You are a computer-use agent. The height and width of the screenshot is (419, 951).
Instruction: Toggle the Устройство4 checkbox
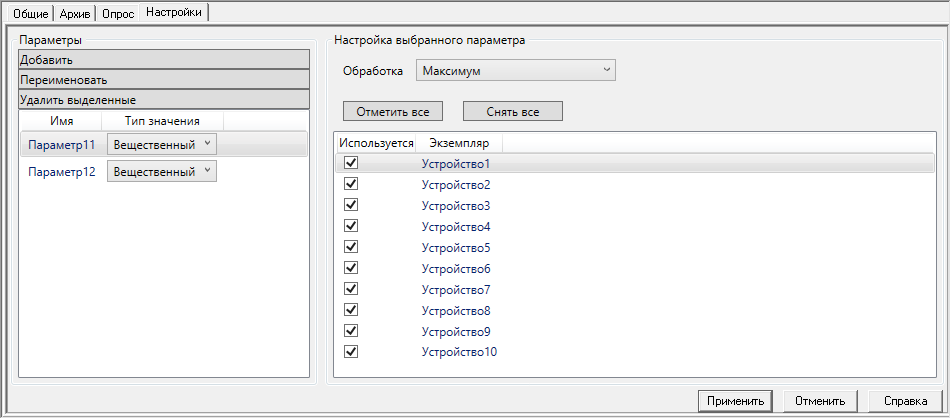[x=351, y=226]
